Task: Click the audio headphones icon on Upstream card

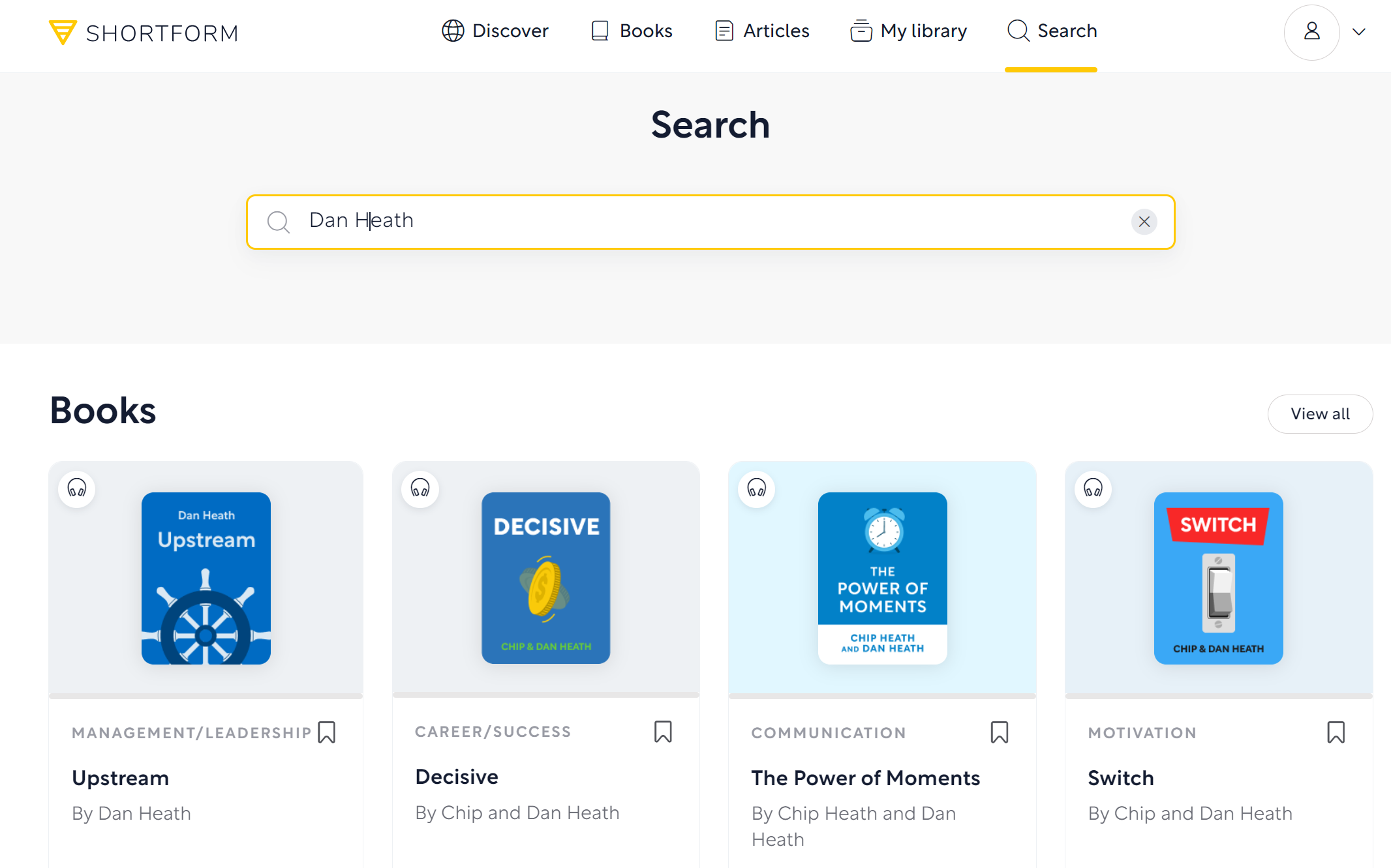Action: pos(77,488)
